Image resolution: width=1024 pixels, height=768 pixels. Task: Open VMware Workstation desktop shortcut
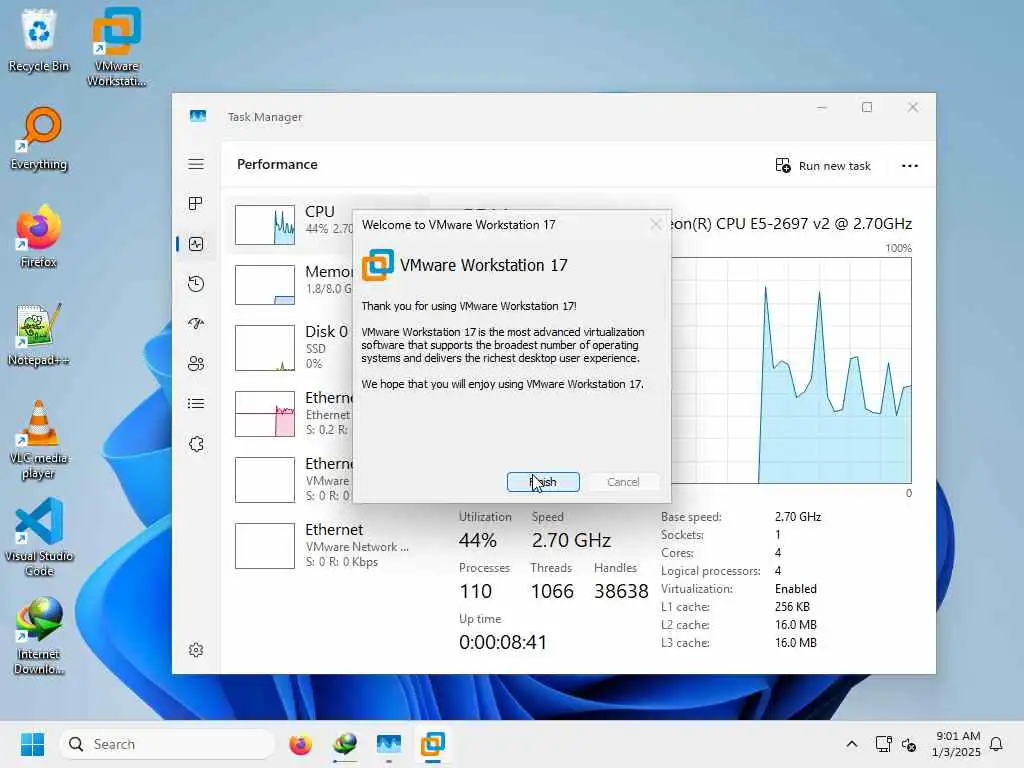point(116,47)
